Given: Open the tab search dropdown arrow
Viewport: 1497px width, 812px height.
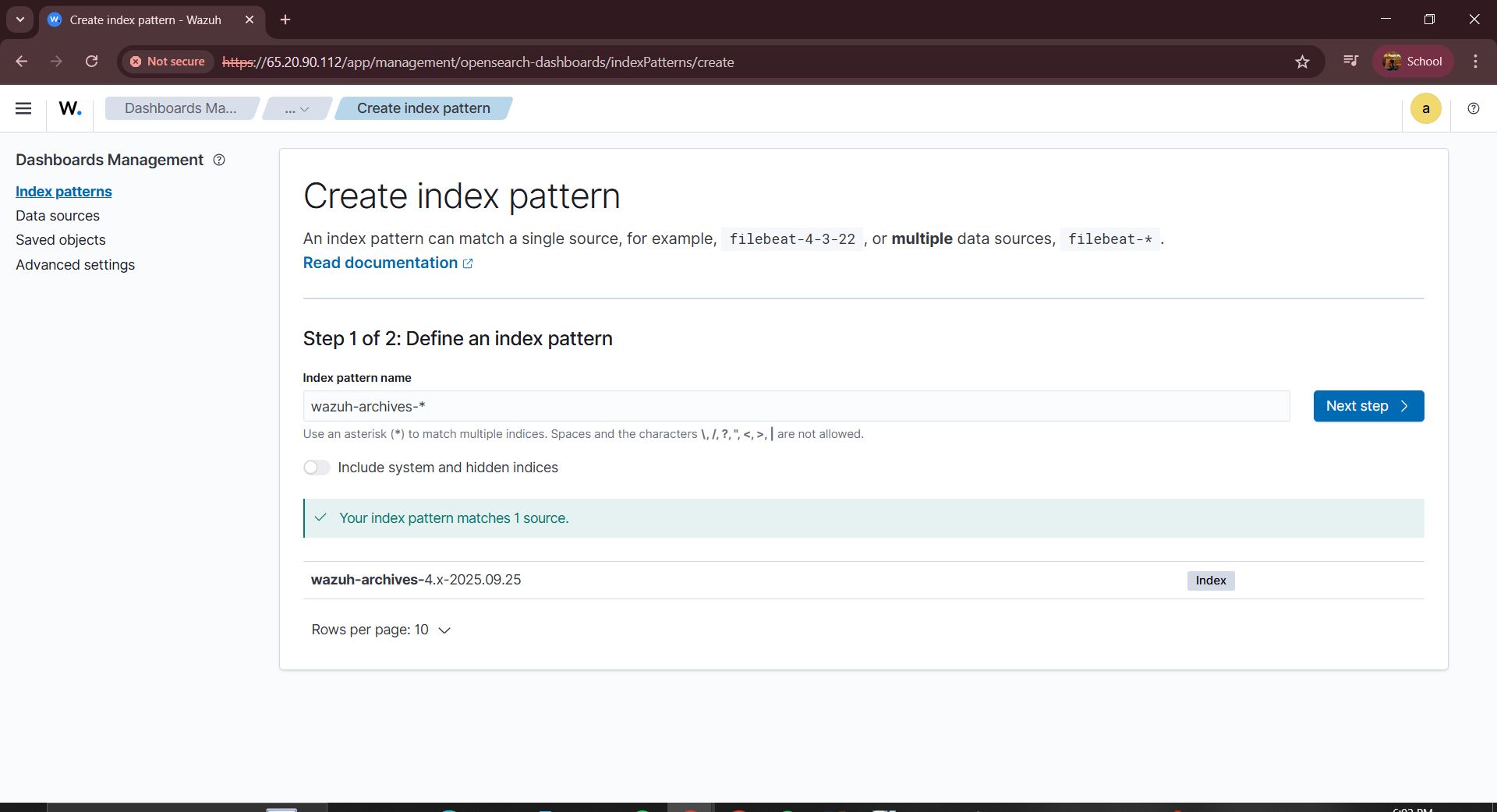Looking at the screenshot, I should [19, 19].
